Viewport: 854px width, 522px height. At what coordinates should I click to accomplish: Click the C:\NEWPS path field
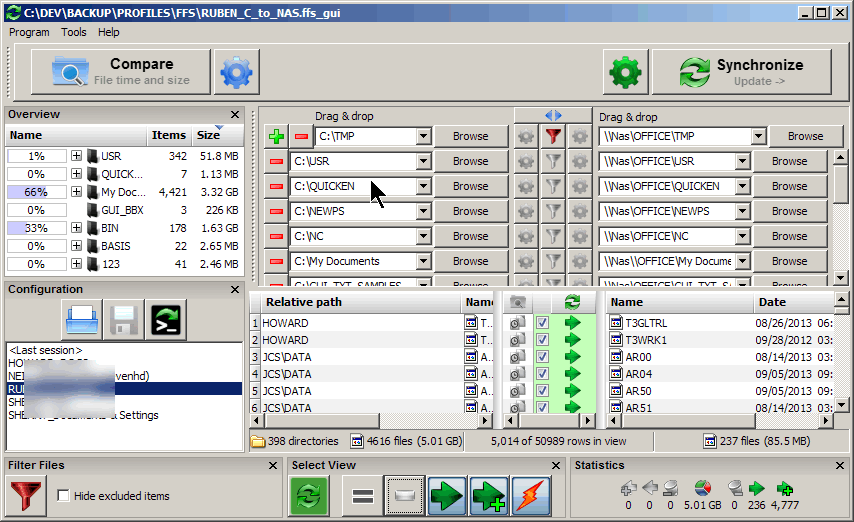tap(353, 211)
